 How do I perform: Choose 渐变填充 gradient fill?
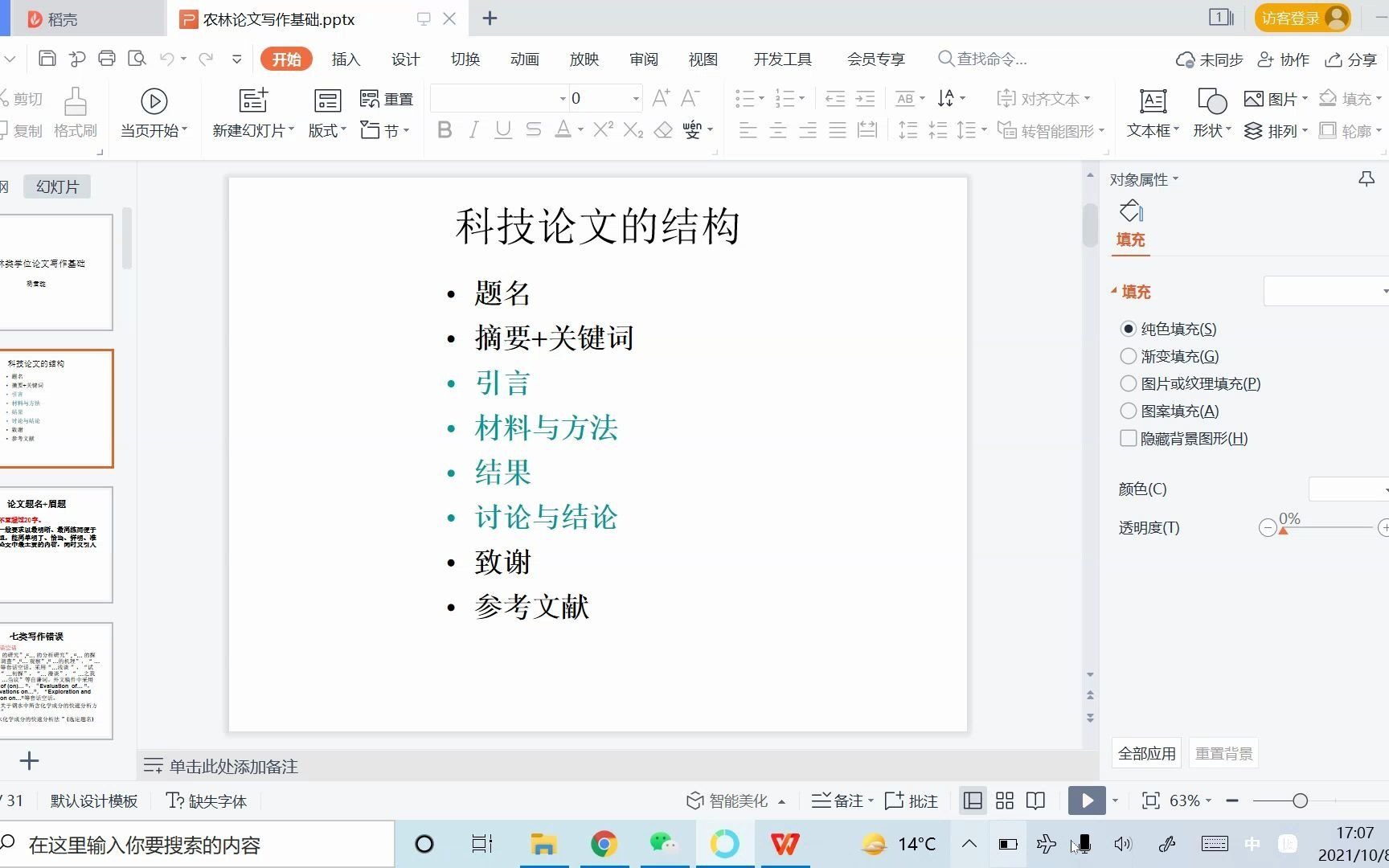[1128, 356]
